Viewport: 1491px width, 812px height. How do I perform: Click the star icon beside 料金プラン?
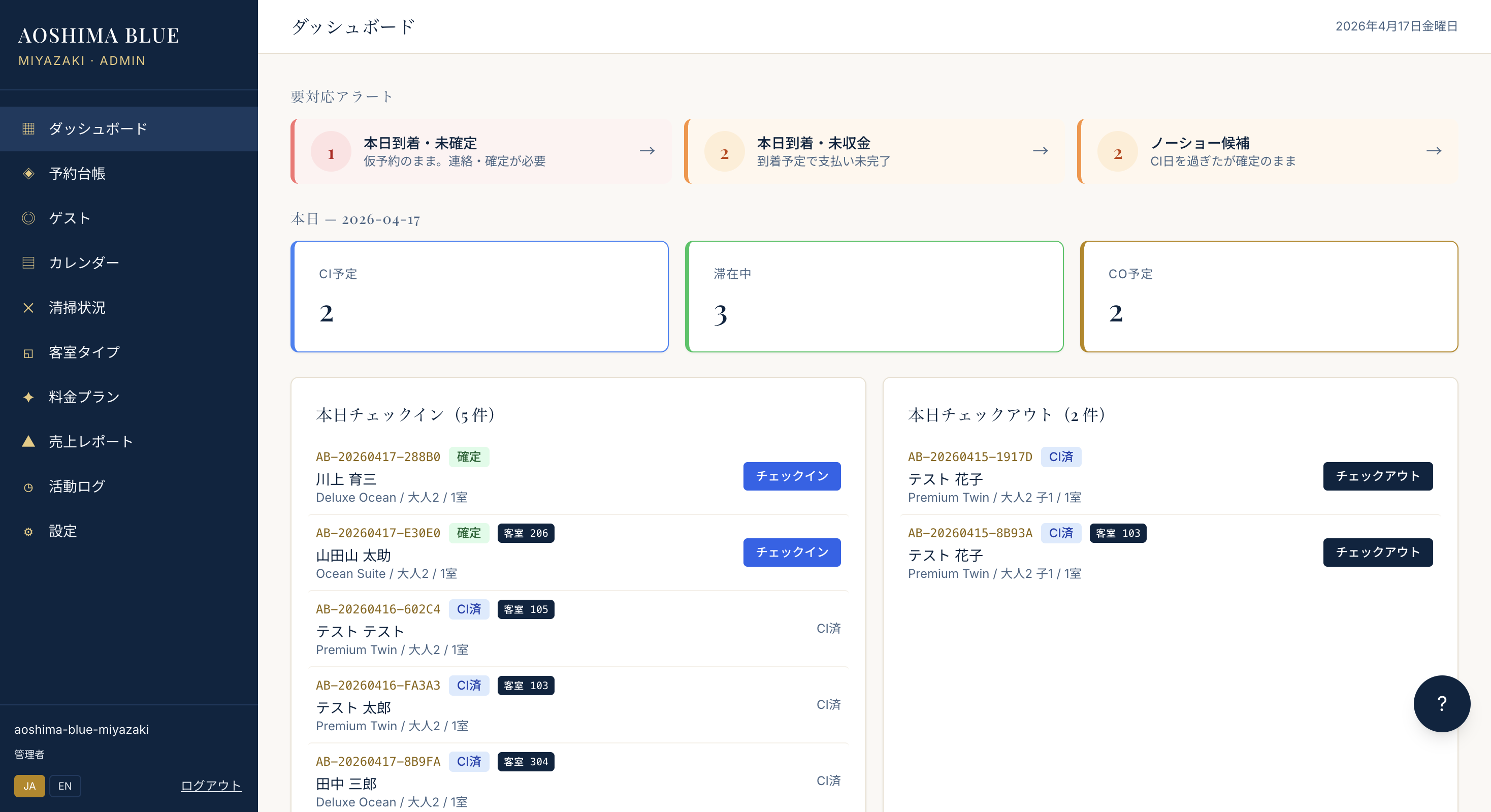[x=28, y=397]
